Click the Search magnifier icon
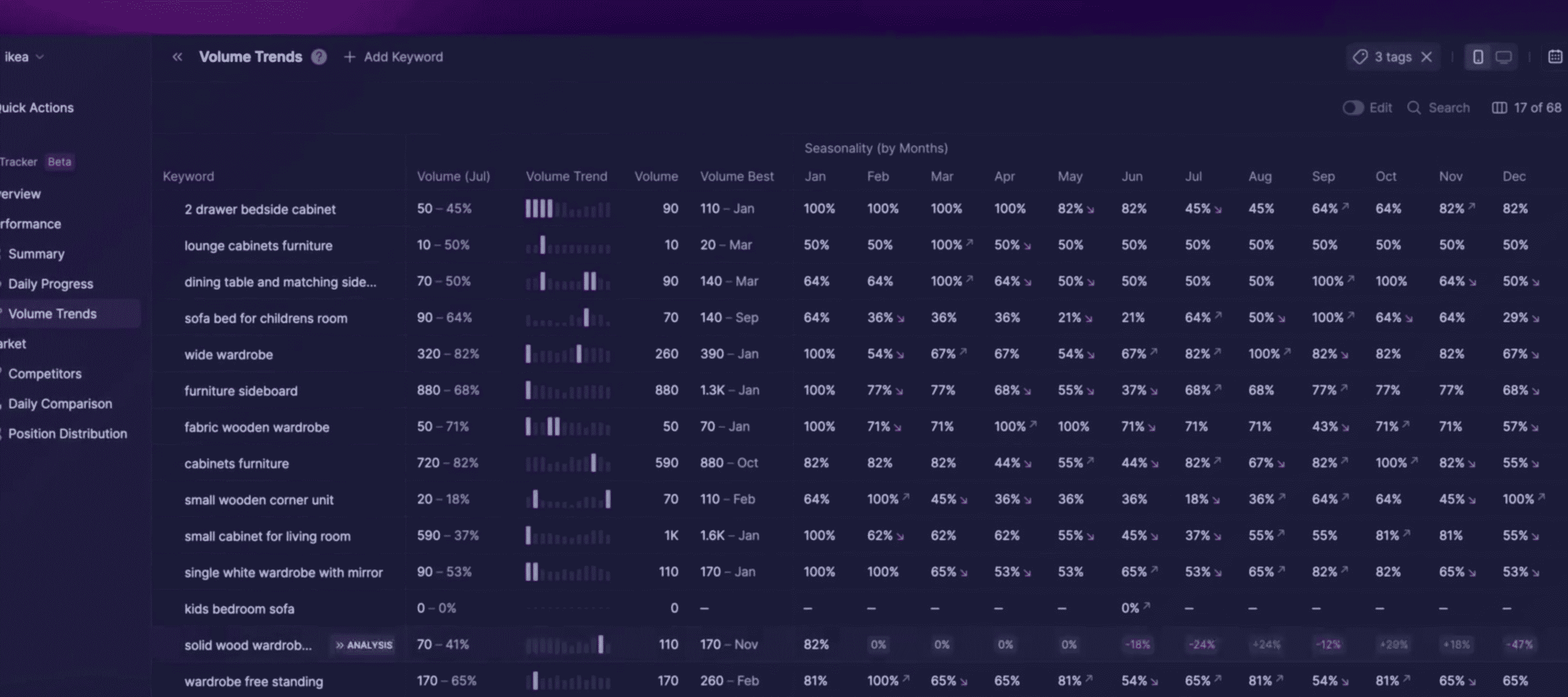This screenshot has height=697, width=1568. point(1414,108)
